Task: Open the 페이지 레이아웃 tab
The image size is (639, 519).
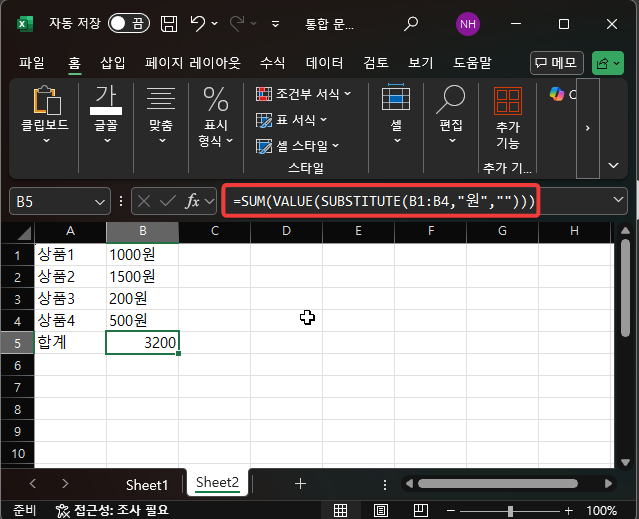Action: click(x=193, y=63)
